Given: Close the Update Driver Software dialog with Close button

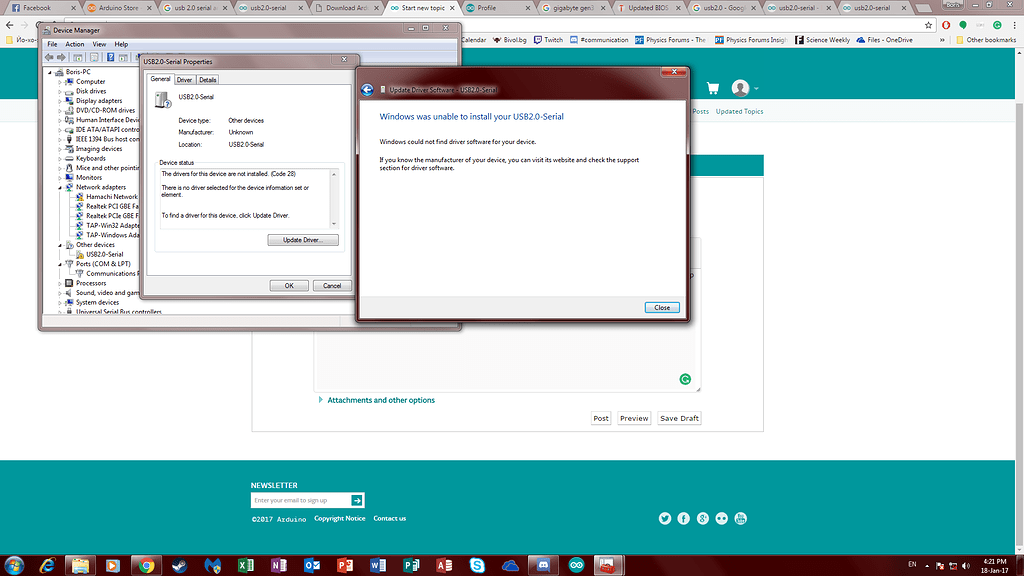Looking at the screenshot, I should (662, 307).
